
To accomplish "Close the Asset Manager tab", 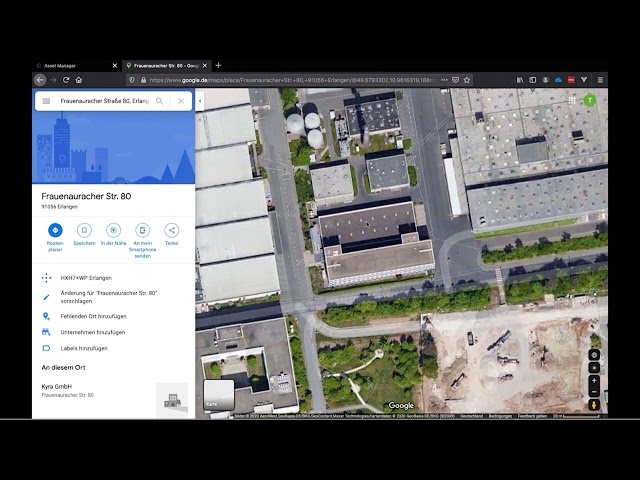I will click(115, 65).
